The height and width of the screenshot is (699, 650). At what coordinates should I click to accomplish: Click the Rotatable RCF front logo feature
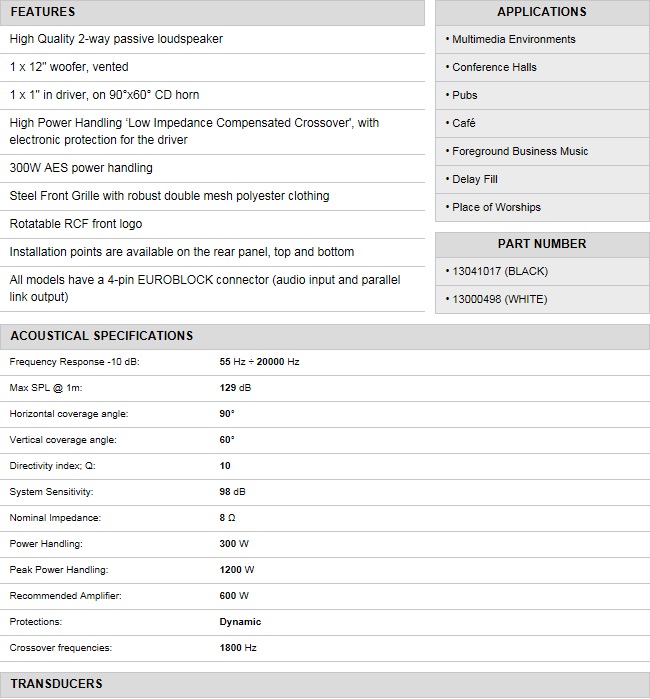coord(76,224)
